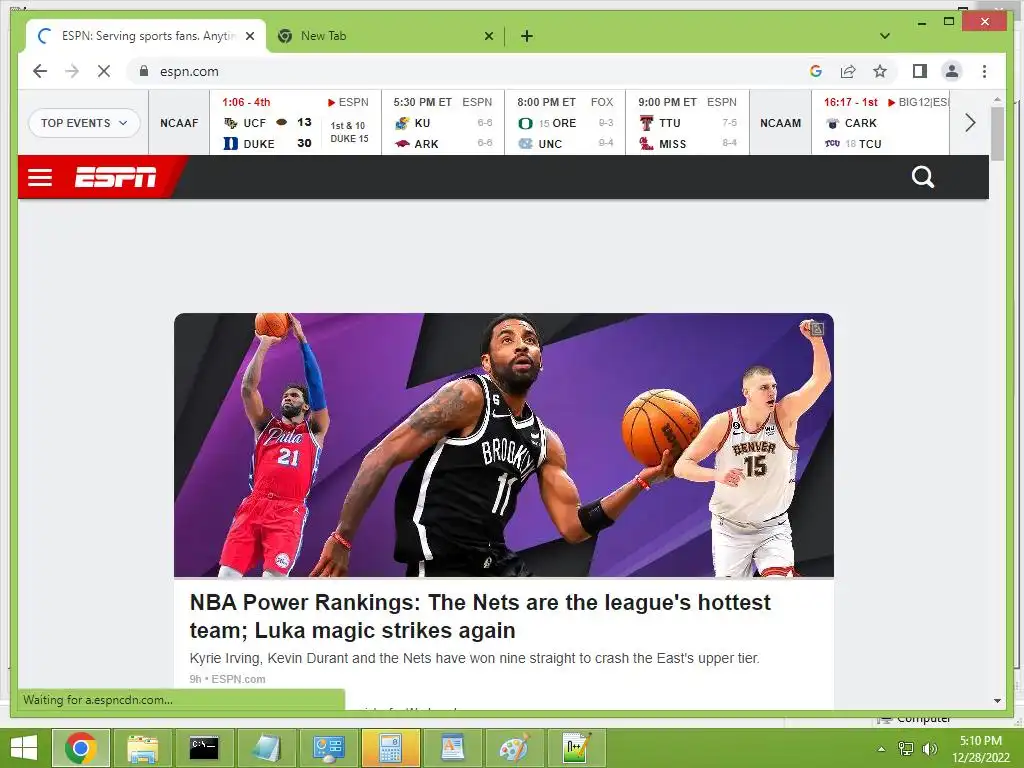Viewport: 1024px width, 768px height.
Task: Stop loading the page
Action: pos(104,71)
